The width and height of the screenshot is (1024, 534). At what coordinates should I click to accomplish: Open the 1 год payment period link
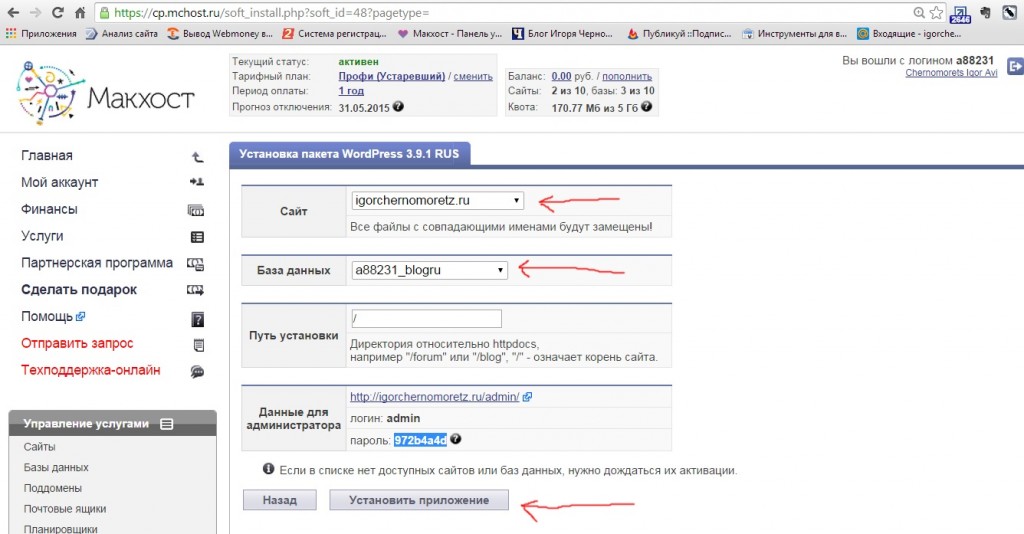[x=351, y=91]
